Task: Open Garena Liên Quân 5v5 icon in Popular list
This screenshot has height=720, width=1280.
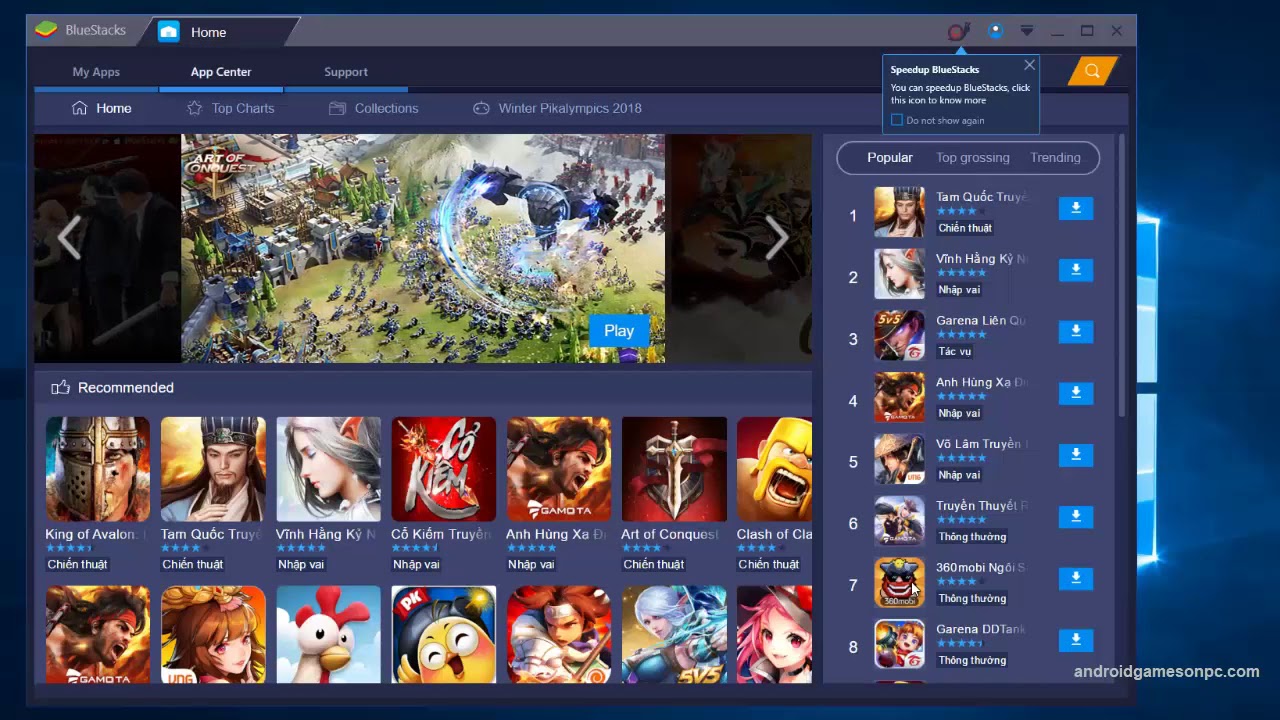Action: click(899, 335)
